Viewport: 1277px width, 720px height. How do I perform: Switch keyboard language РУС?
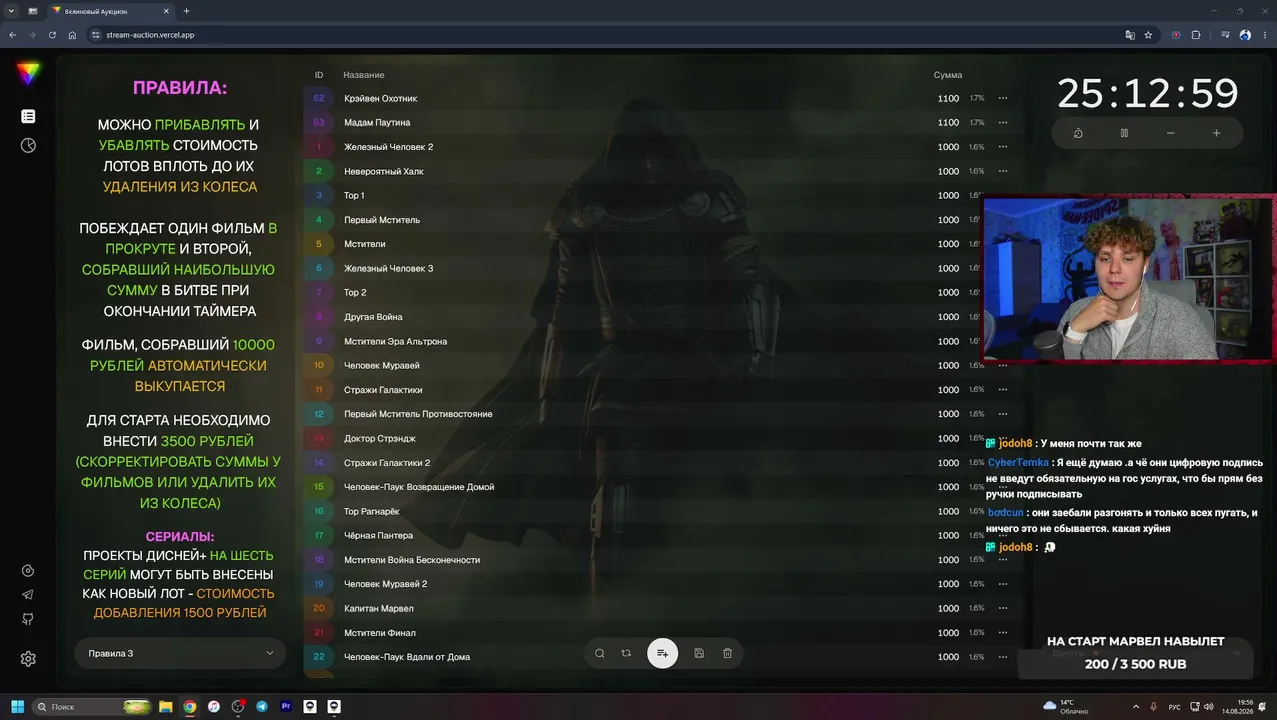click(1176, 706)
